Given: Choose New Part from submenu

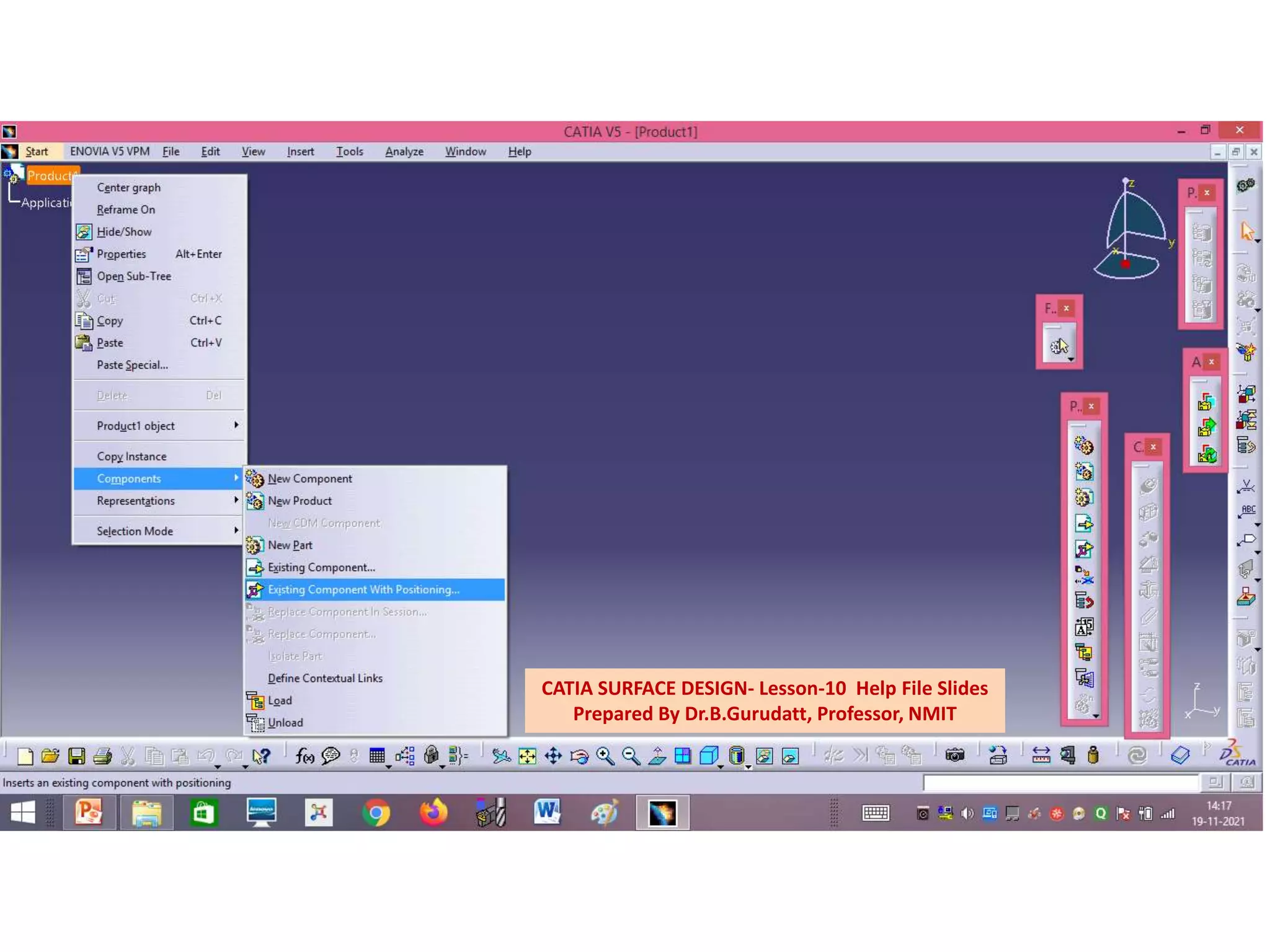Looking at the screenshot, I should click(290, 545).
